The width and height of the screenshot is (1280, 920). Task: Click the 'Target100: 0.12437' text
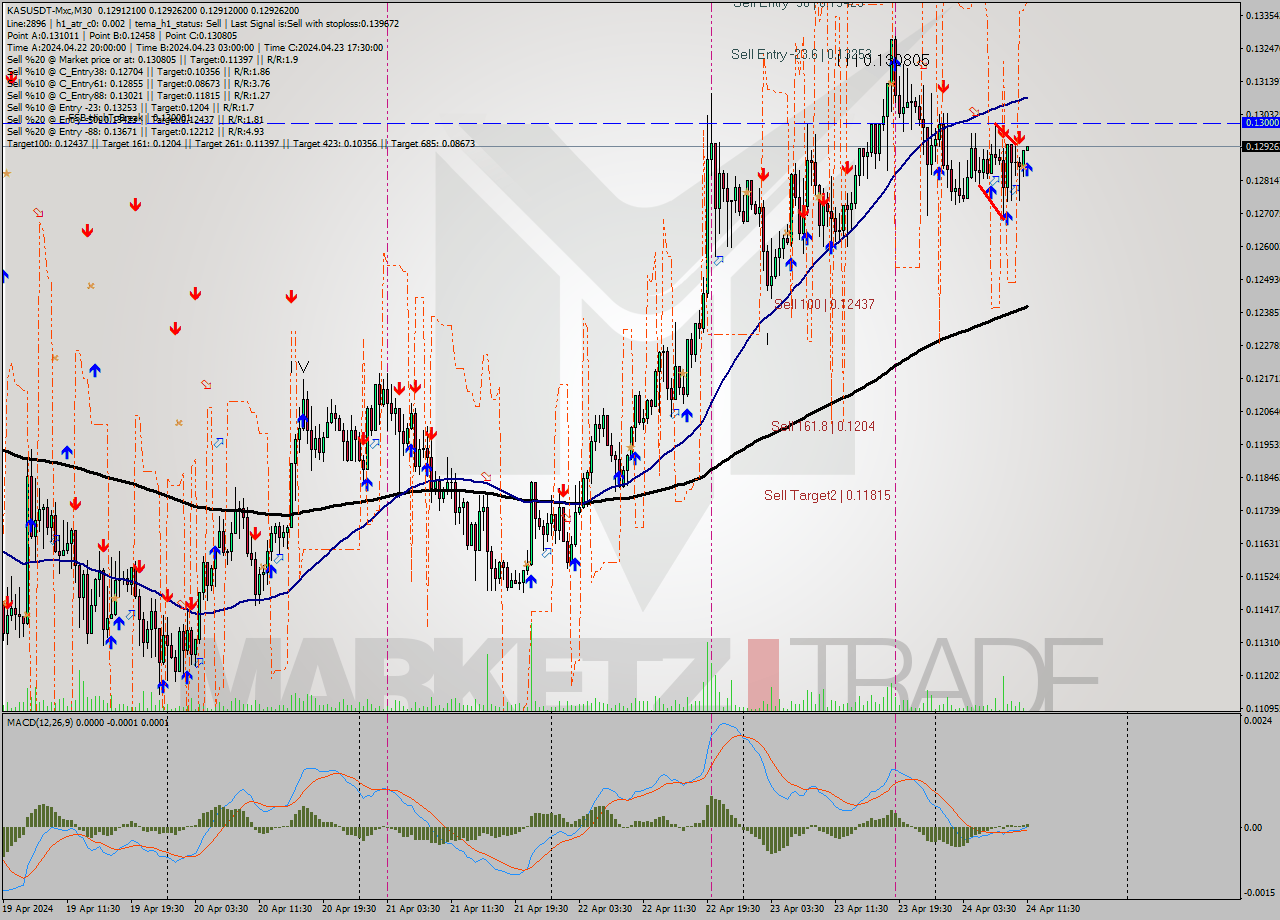47,144
